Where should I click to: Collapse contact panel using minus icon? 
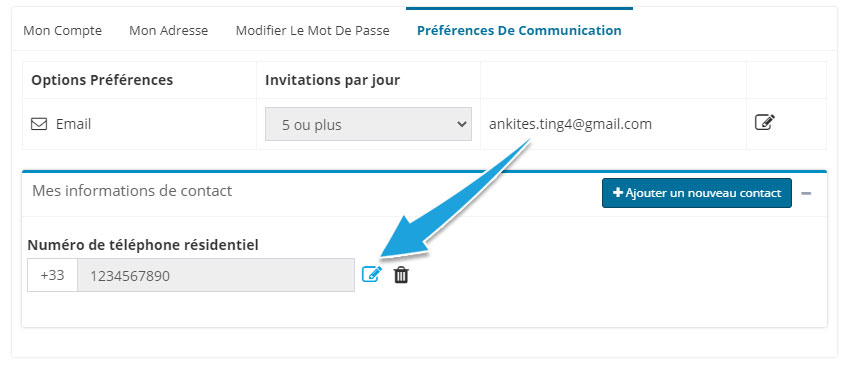click(806, 193)
